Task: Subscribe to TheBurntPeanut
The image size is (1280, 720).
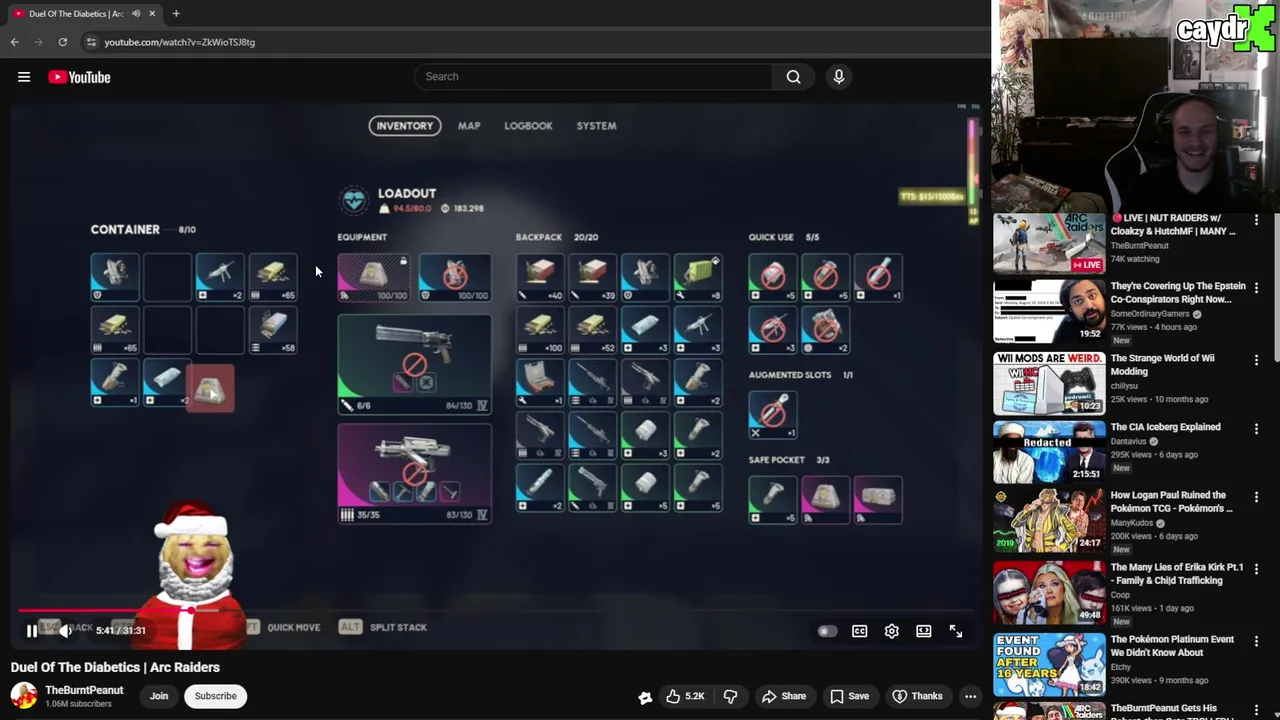Action: click(215, 696)
